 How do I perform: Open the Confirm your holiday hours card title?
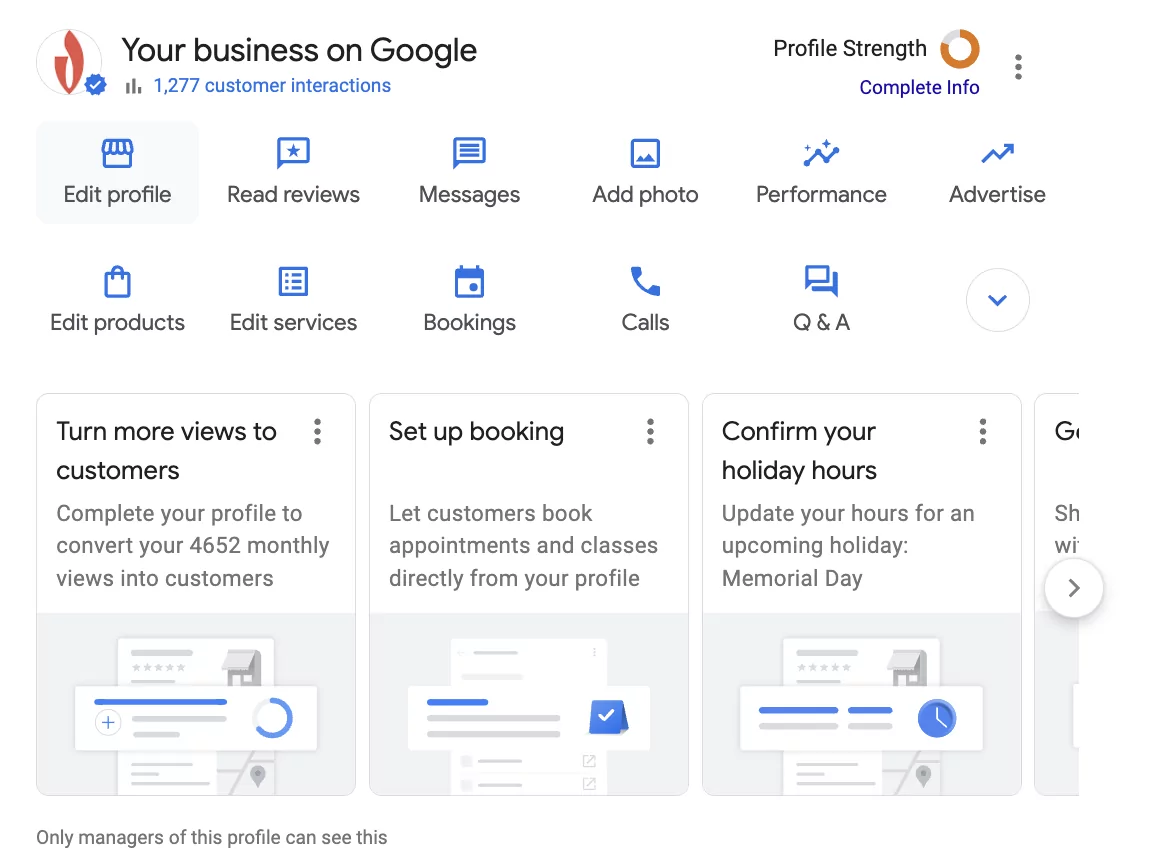[x=799, y=450]
